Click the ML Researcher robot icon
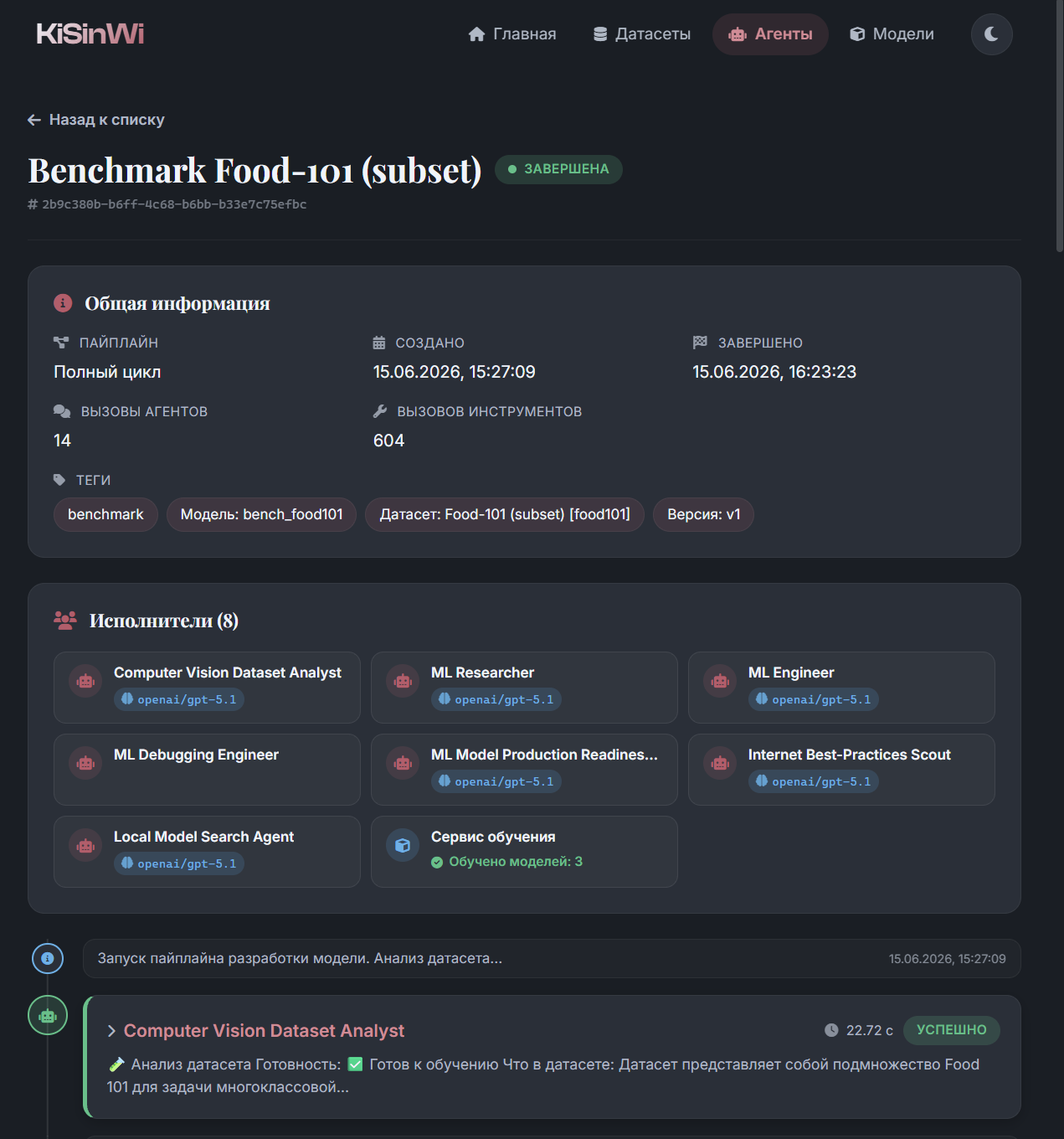The image size is (1064, 1139). coord(403,681)
